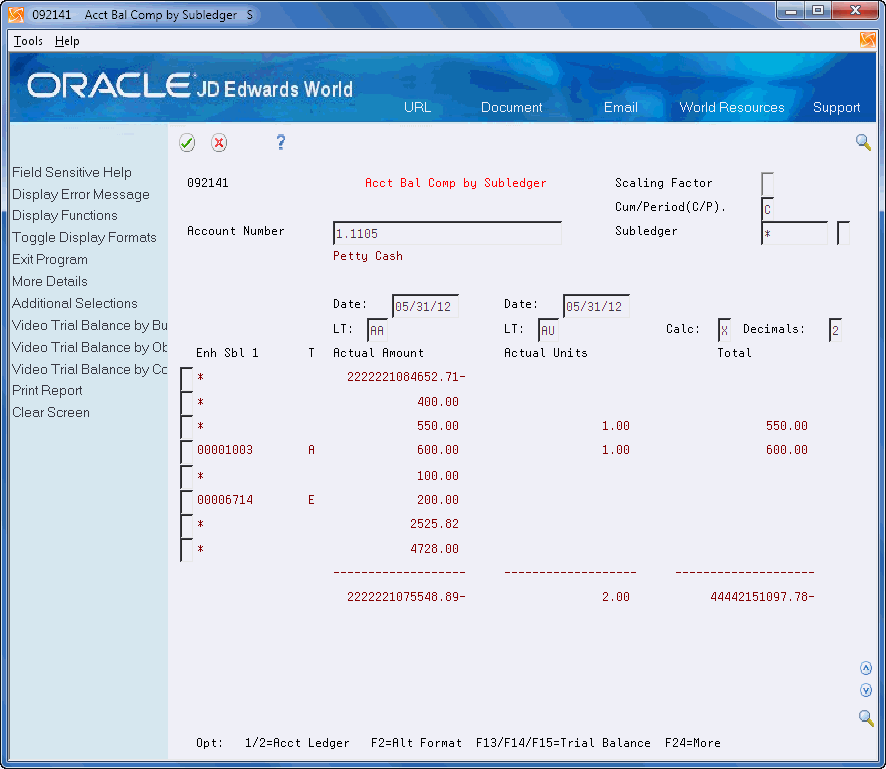
Task: Click option field for 400.00 row
Action: coord(186,403)
